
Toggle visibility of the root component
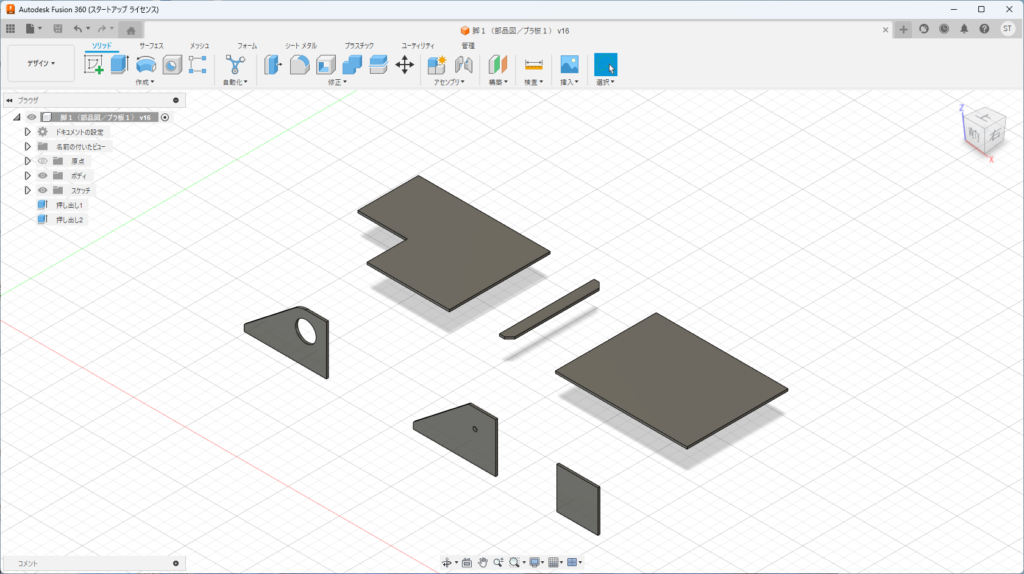click(31, 118)
